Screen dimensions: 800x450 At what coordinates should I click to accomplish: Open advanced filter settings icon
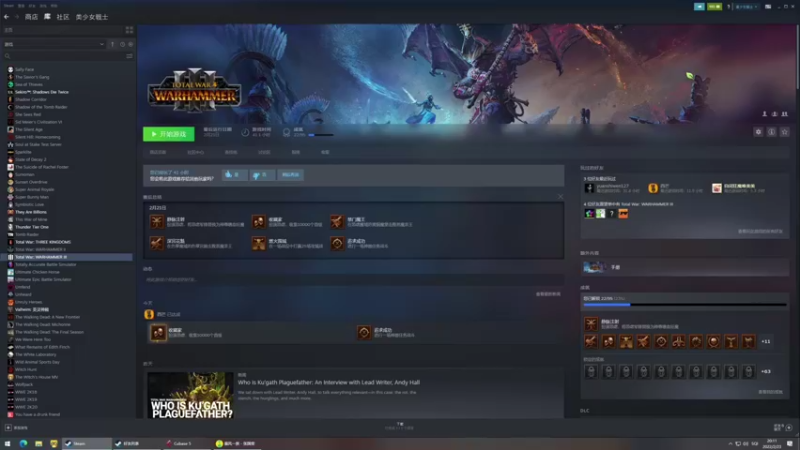click(x=129, y=56)
